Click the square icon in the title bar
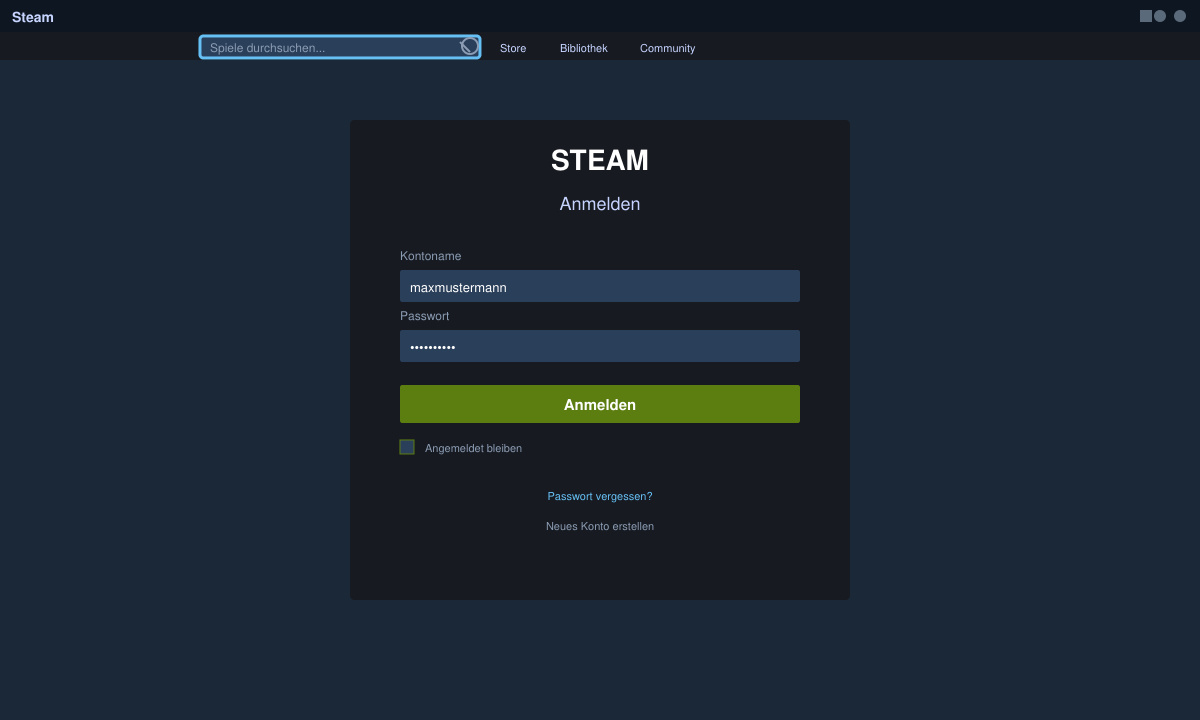This screenshot has width=1200, height=720. (x=1146, y=16)
